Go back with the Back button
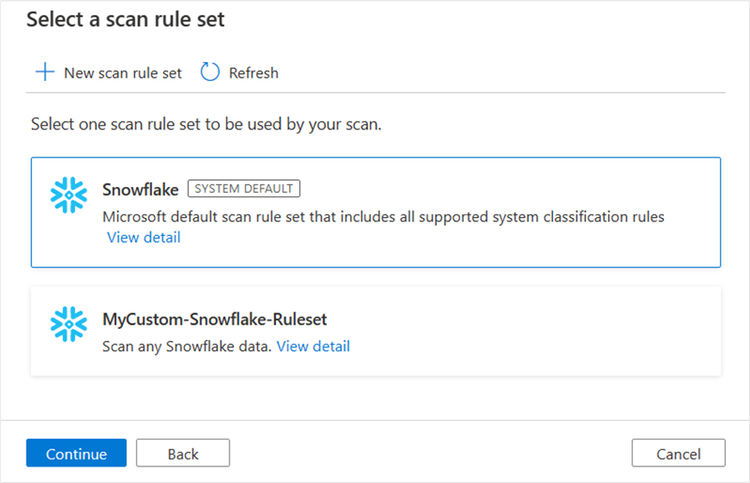This screenshot has width=750, height=483. point(183,453)
